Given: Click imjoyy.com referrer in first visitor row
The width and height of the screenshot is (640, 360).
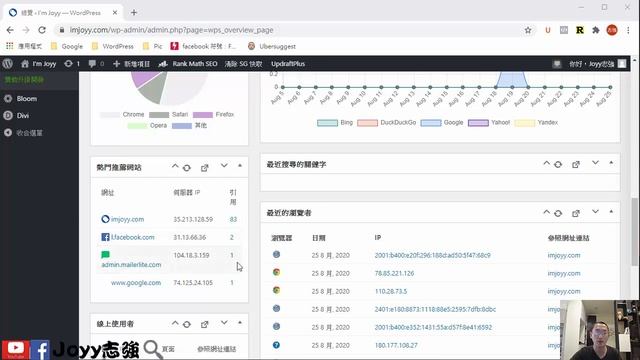Looking at the screenshot, I should pos(564,256).
